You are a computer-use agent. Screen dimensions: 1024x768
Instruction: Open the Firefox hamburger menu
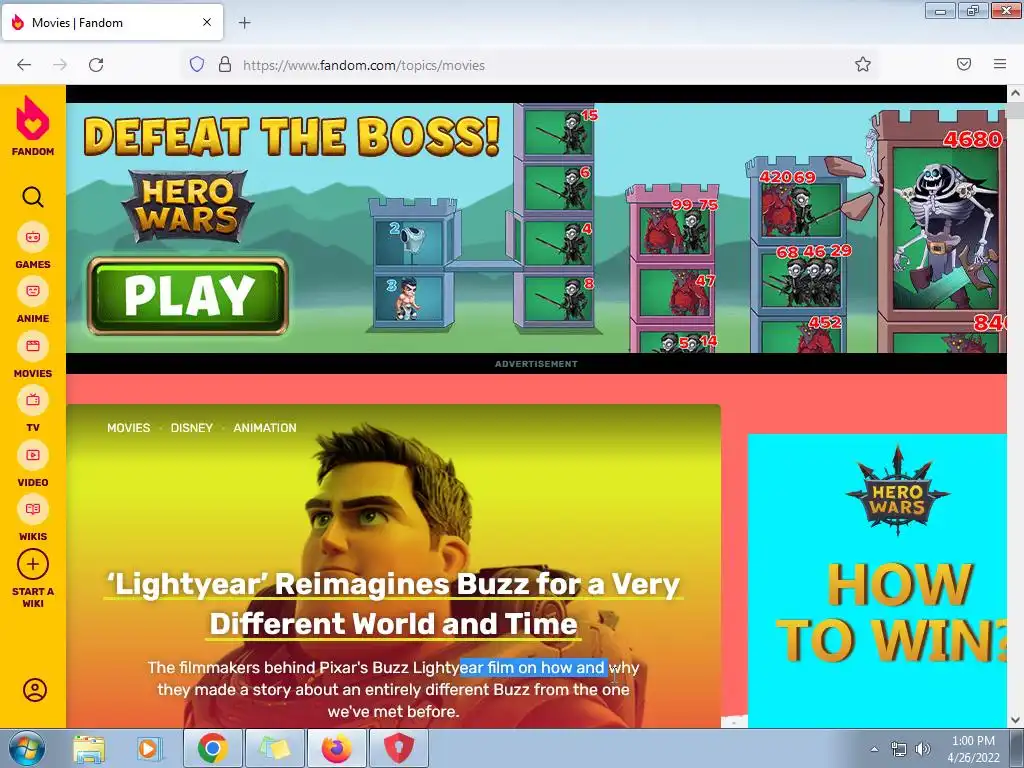[1000, 64]
